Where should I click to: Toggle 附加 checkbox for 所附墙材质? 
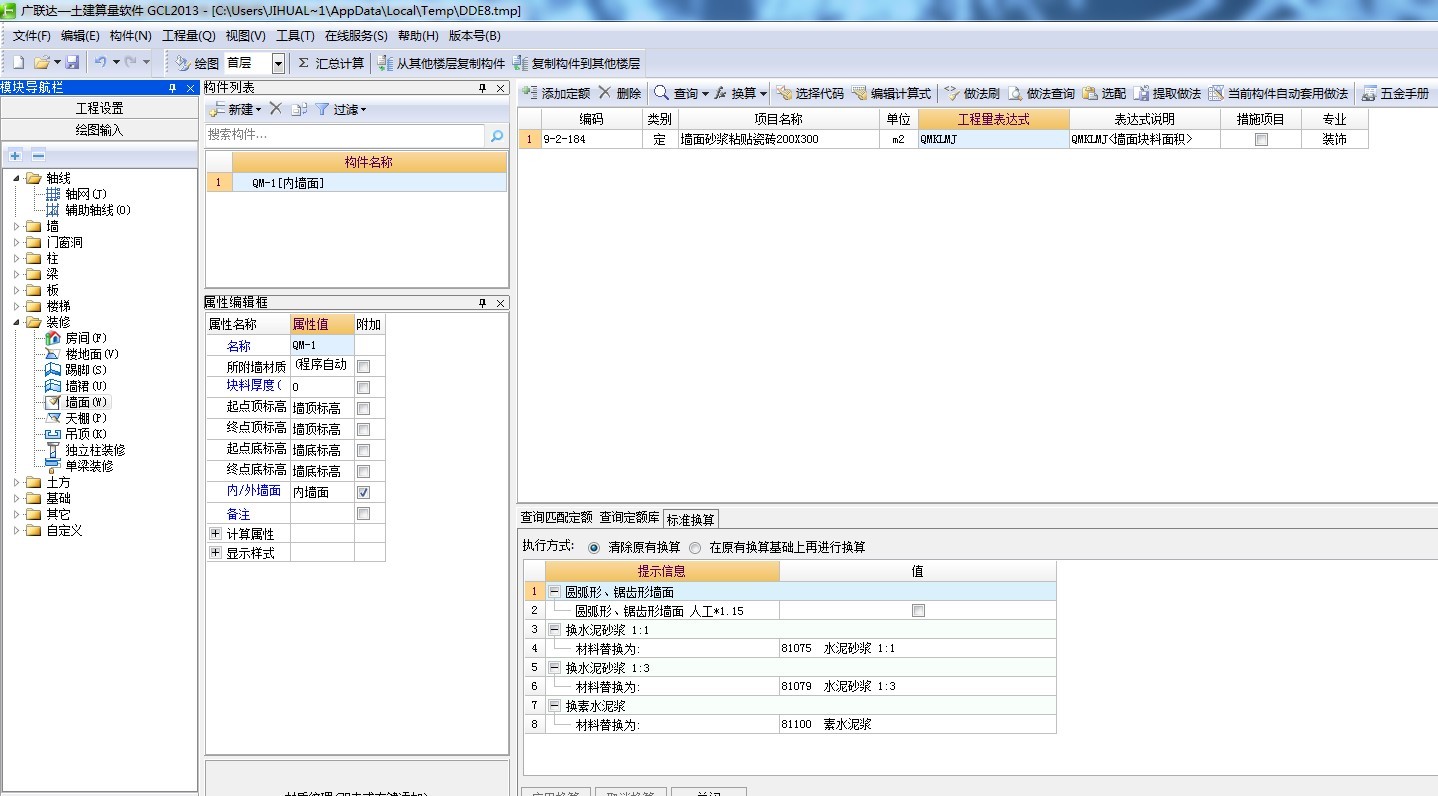click(x=364, y=366)
